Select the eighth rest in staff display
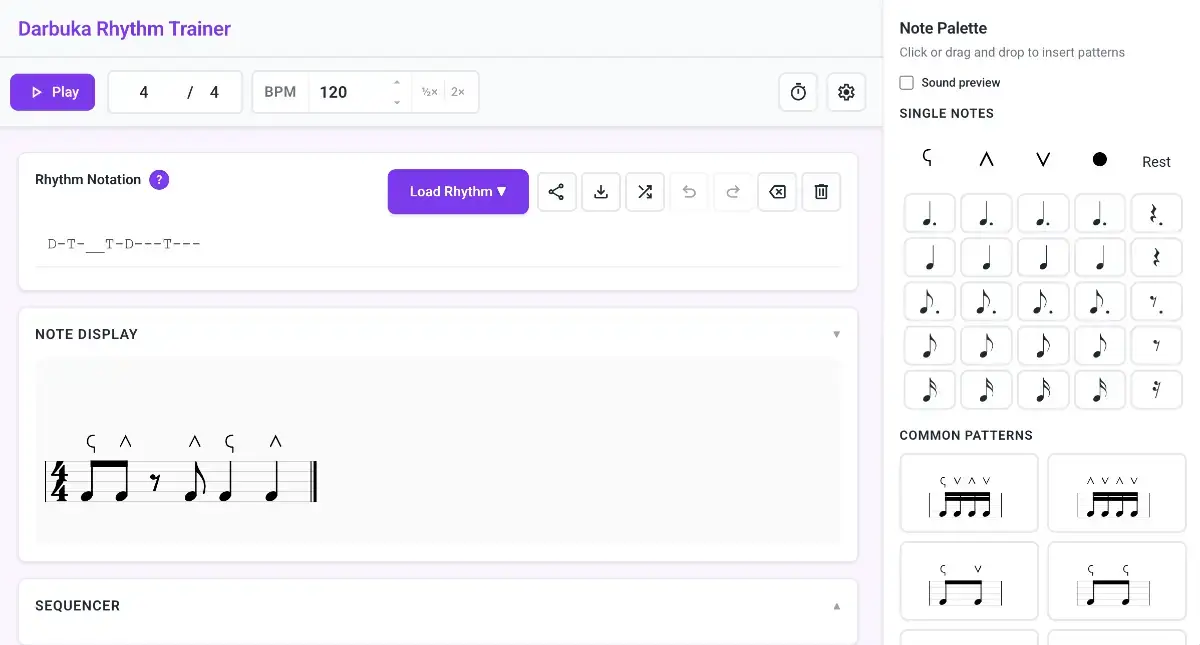 coord(155,483)
